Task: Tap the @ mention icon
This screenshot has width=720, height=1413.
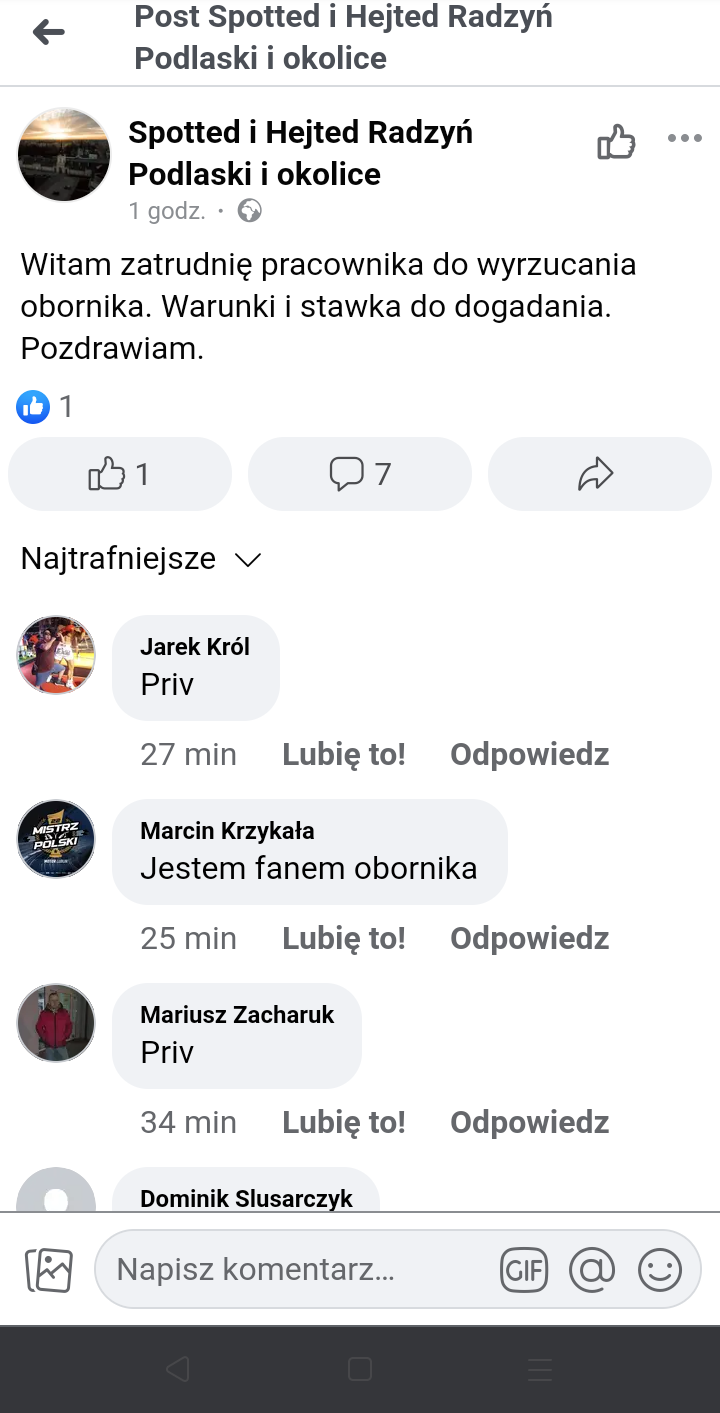Action: click(x=592, y=1270)
